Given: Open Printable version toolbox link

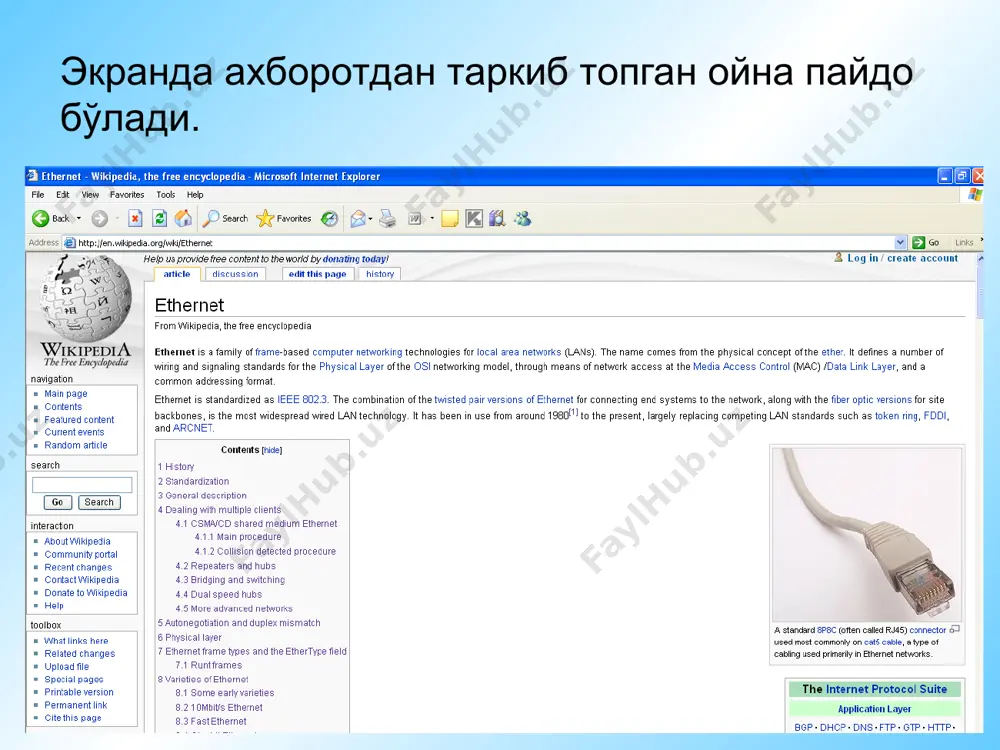Looking at the screenshot, I should (x=78, y=692).
